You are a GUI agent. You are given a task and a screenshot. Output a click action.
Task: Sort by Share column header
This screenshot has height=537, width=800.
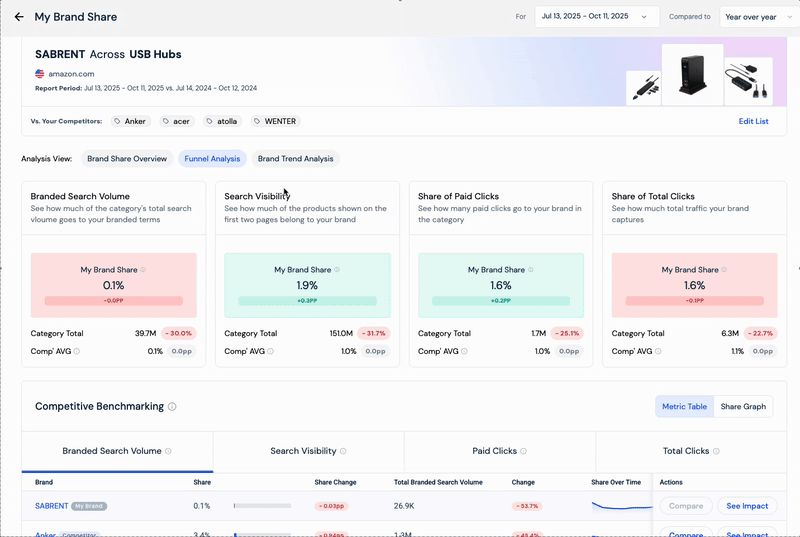pyautogui.click(x=202, y=482)
